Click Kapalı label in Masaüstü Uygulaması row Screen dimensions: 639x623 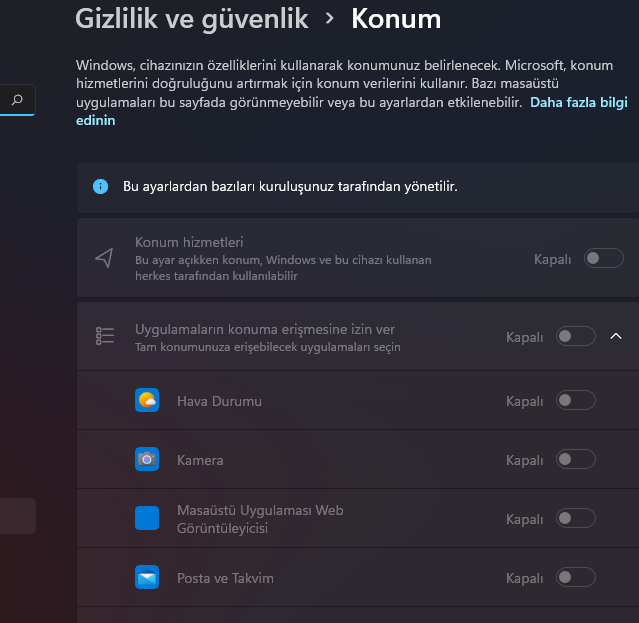tap(524, 520)
